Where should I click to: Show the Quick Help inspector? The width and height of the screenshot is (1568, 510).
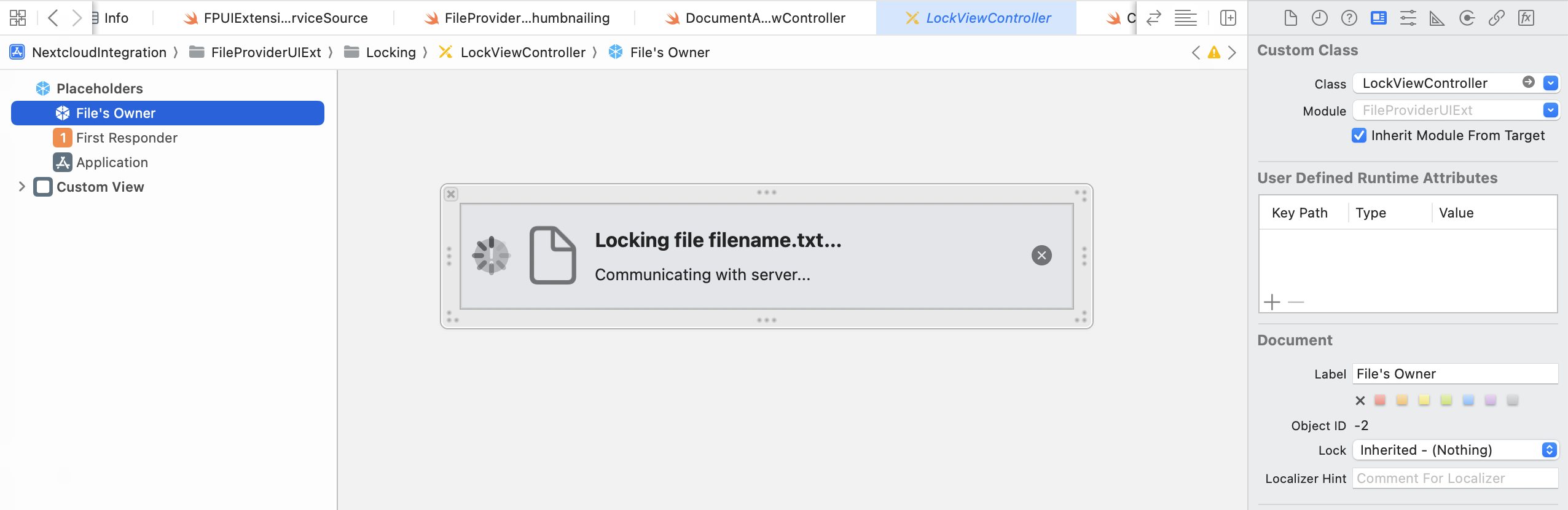click(1349, 18)
